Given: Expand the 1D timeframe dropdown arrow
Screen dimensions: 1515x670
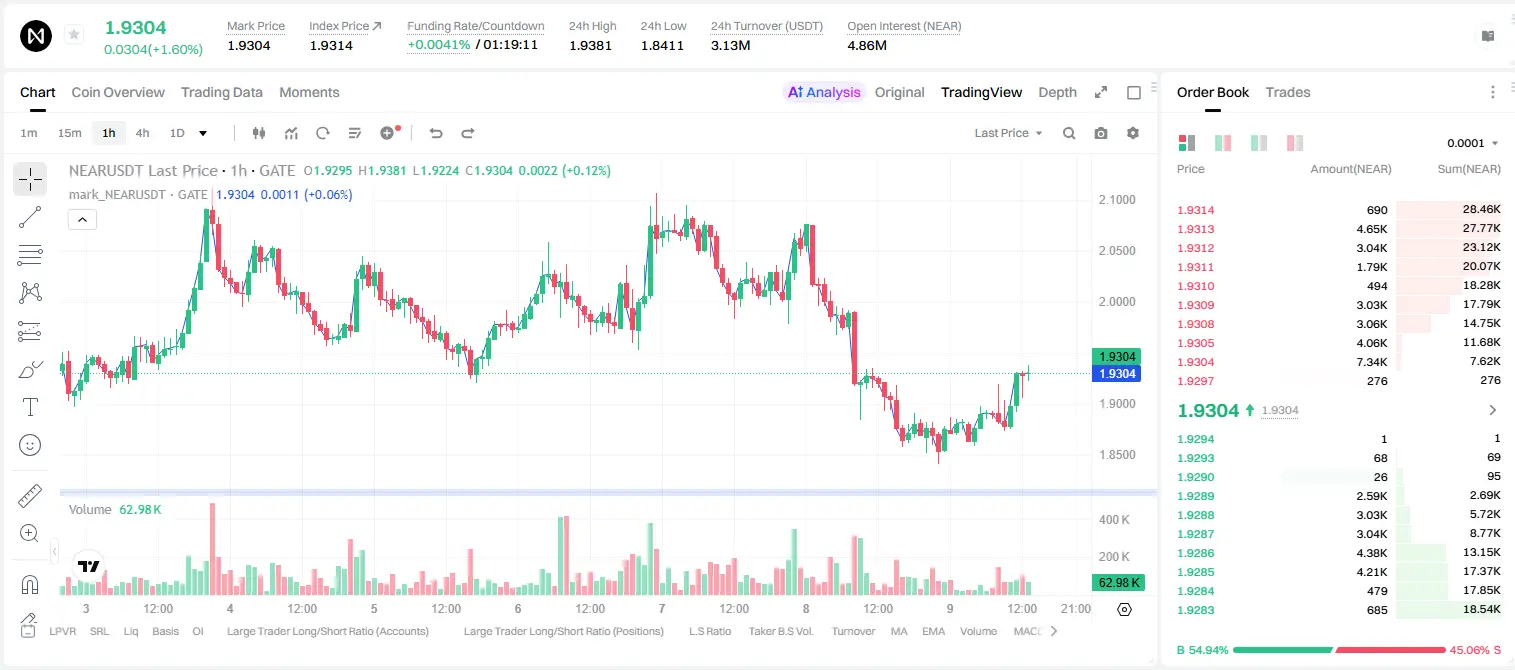Looking at the screenshot, I should [203, 133].
